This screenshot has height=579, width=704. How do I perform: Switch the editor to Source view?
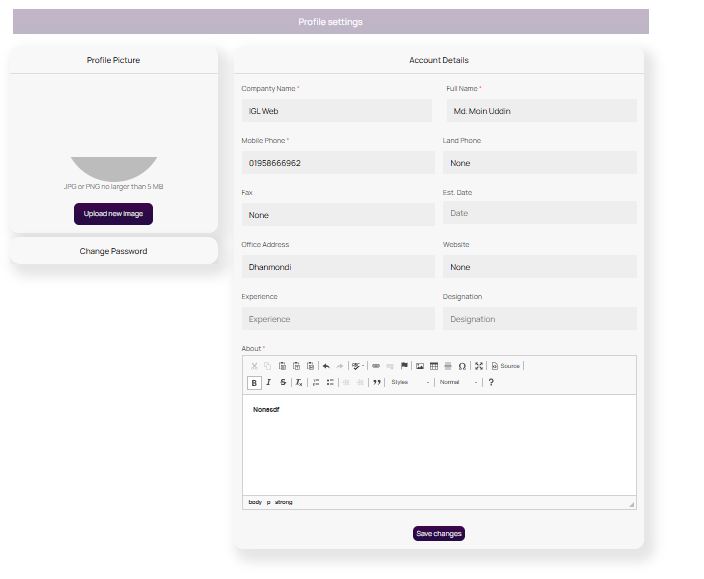point(505,366)
